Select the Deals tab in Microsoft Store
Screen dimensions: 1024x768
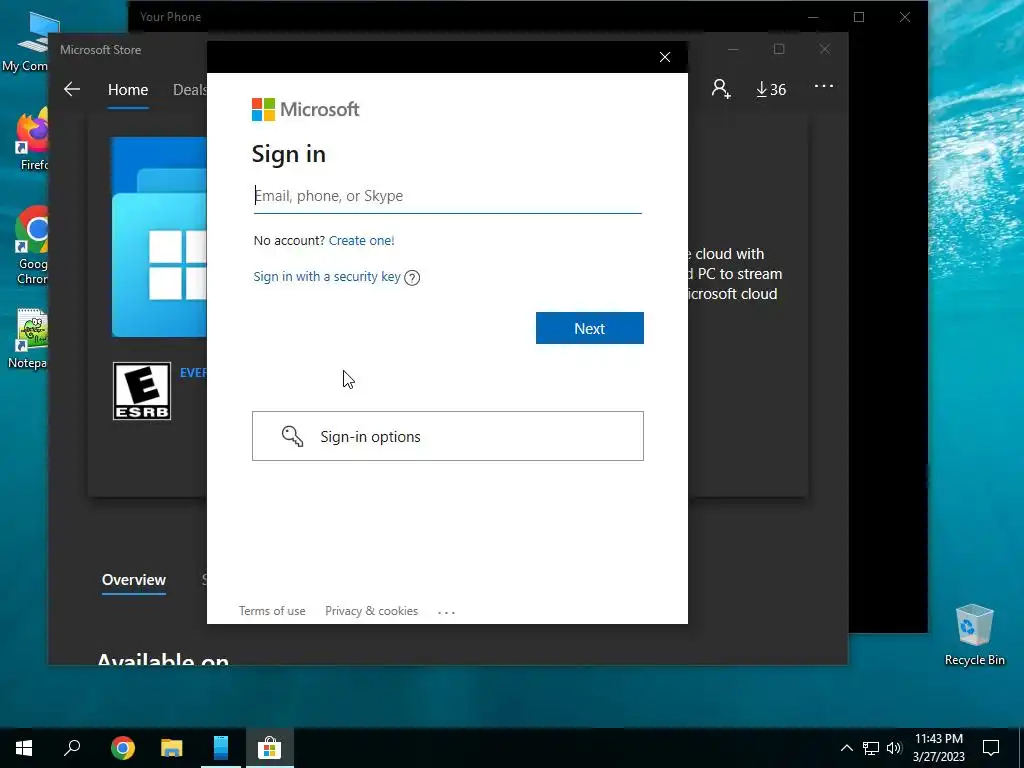(x=189, y=89)
